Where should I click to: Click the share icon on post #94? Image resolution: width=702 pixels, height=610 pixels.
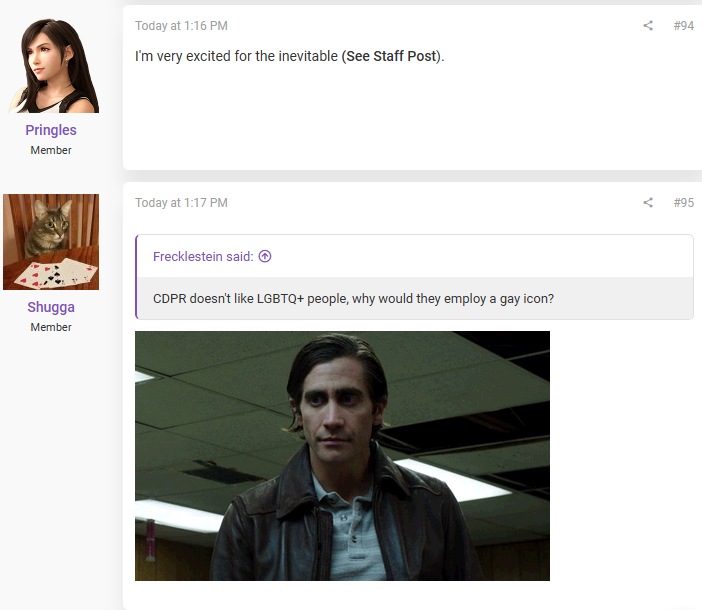pos(648,26)
